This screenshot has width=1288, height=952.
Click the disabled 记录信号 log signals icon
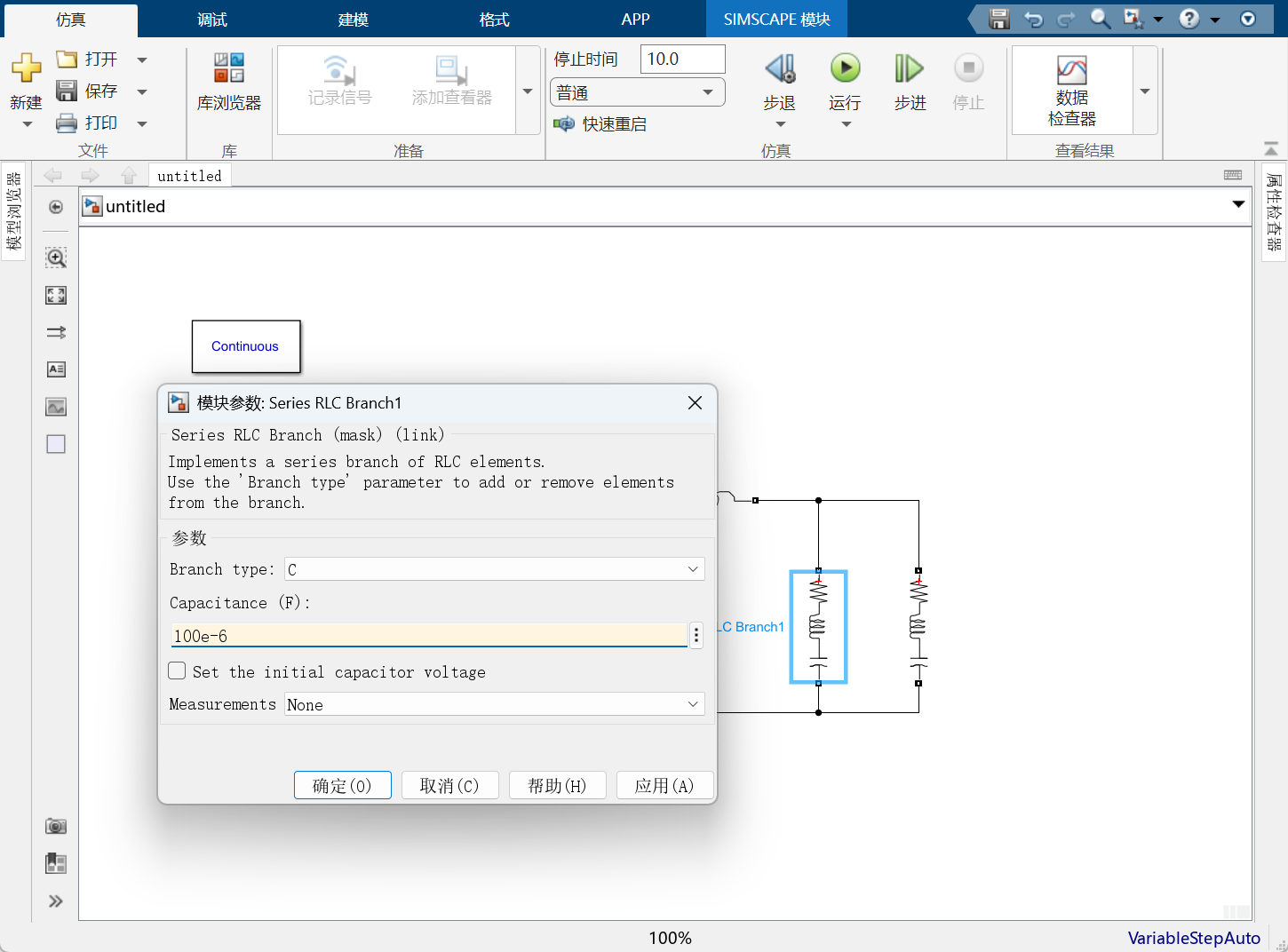click(x=339, y=69)
